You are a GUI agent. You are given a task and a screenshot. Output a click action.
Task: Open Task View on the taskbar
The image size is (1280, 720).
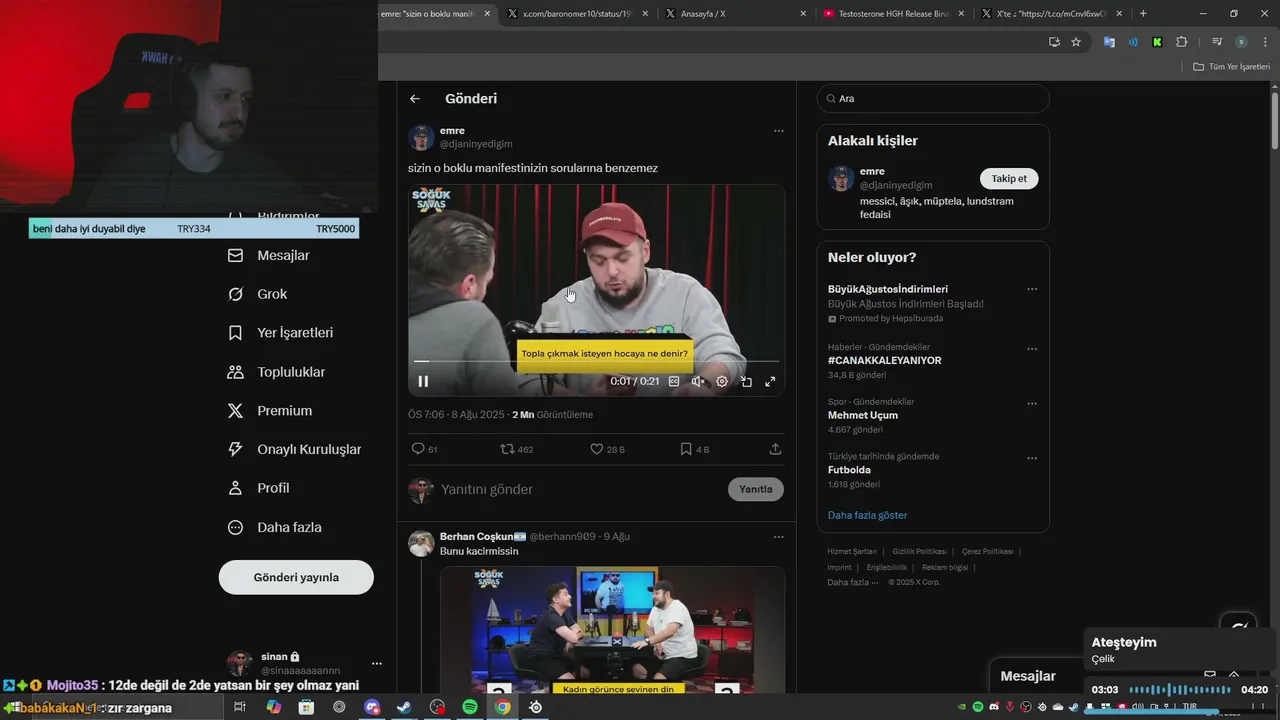240,707
